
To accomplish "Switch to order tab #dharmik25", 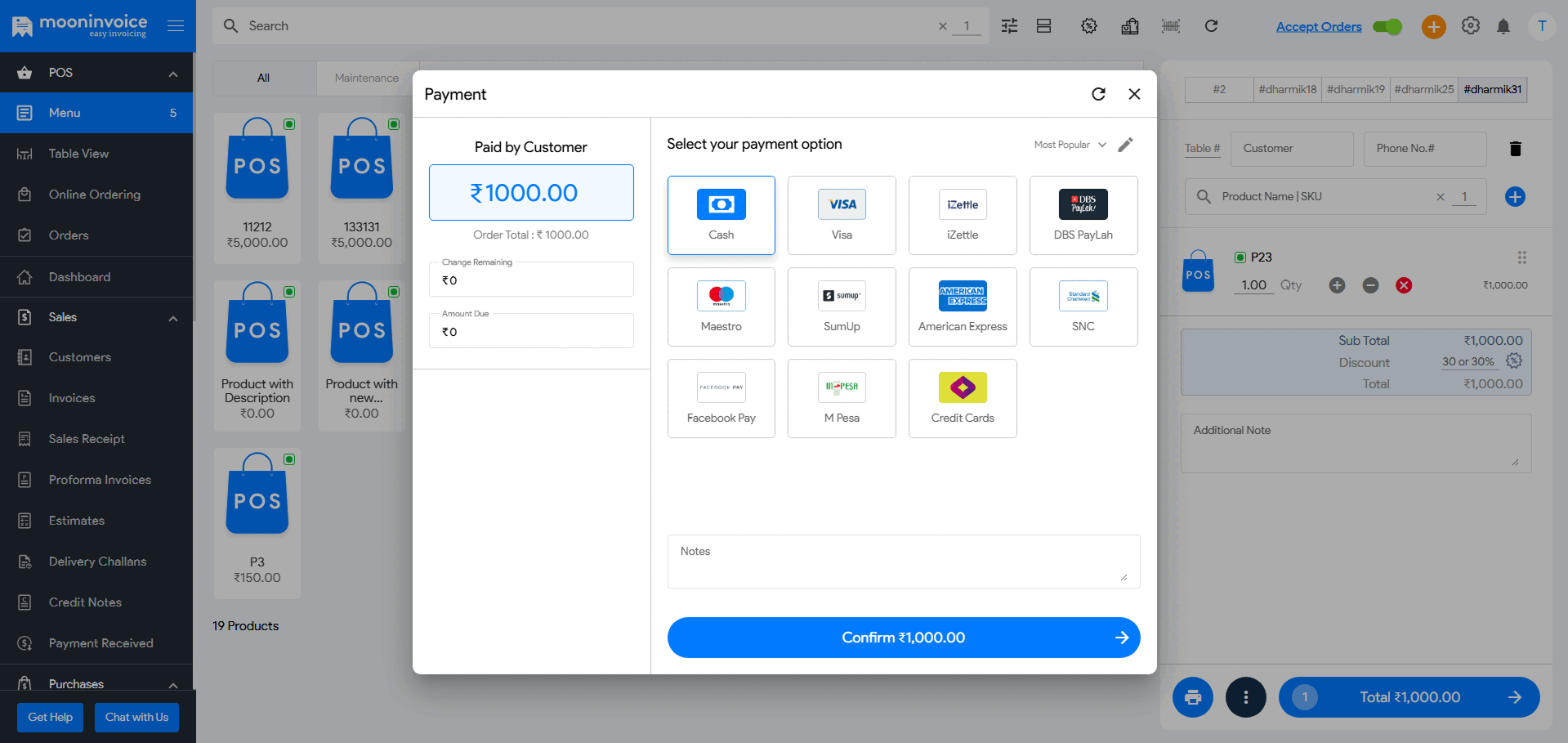I will click(1424, 89).
